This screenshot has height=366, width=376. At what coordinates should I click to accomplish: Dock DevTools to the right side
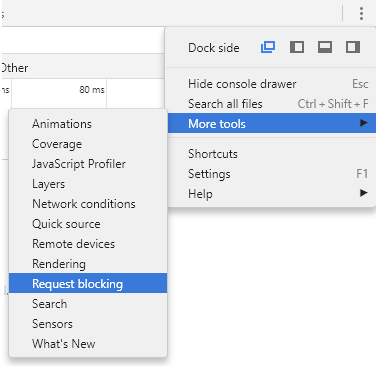tap(353, 47)
